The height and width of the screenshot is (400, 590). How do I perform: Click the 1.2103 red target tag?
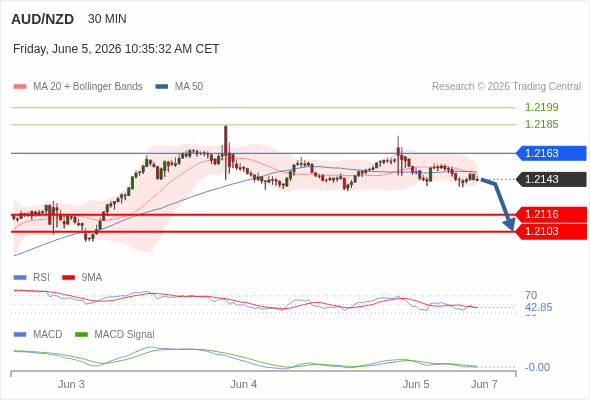coord(551,231)
